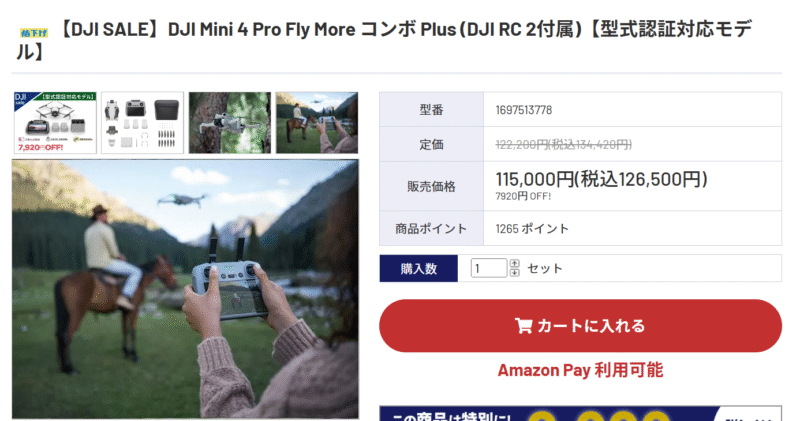Viewport: 800px width, 421px height.
Task: Click the shopping cart icon in red button
Action: (523, 326)
